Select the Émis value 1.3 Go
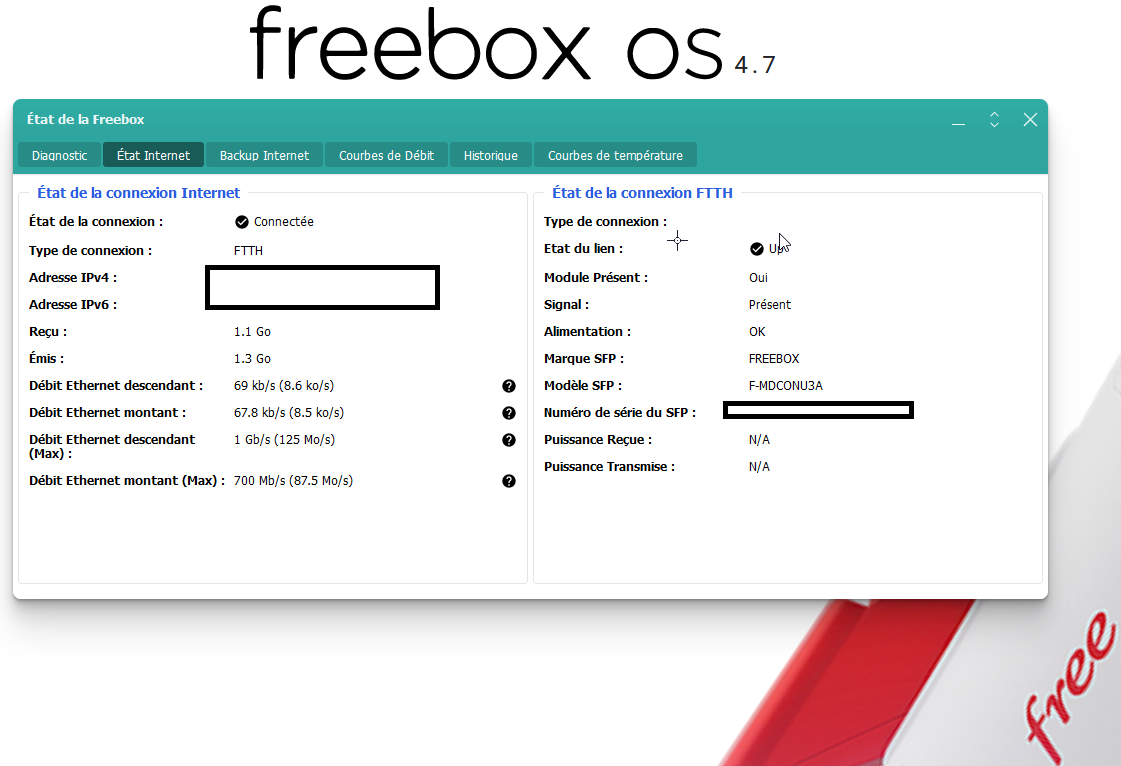 pyautogui.click(x=252, y=358)
